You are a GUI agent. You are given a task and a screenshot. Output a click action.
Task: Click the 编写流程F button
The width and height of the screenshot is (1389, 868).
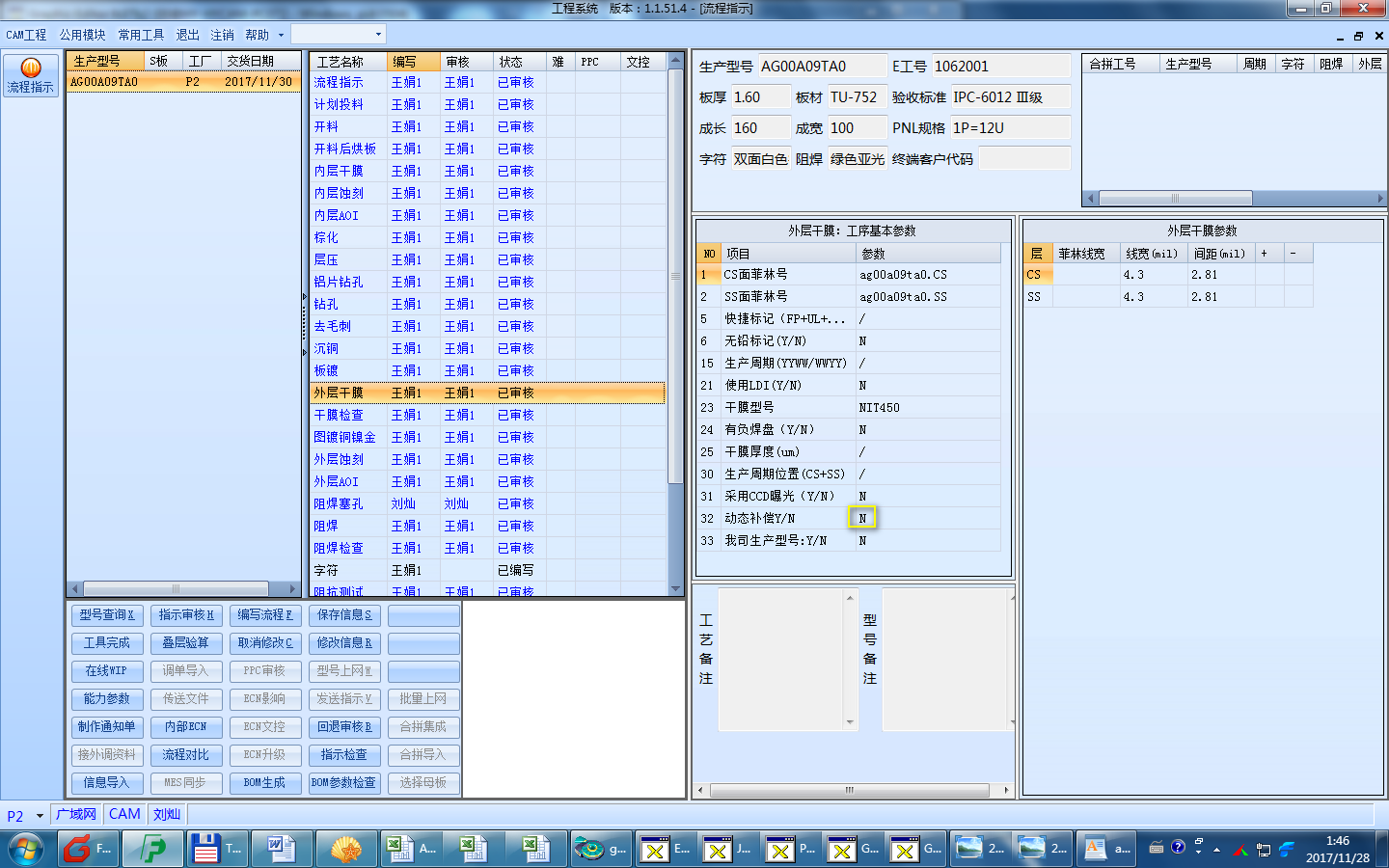265,615
